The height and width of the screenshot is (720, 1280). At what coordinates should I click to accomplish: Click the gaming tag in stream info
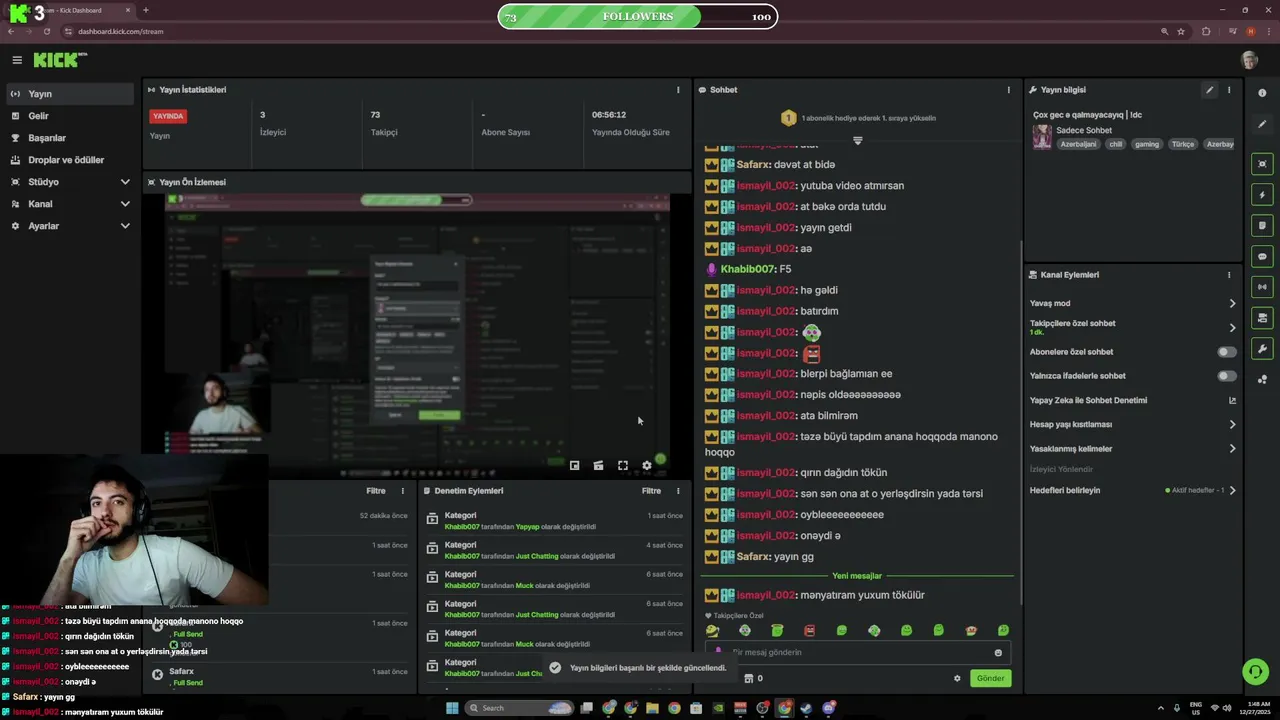click(x=1147, y=144)
